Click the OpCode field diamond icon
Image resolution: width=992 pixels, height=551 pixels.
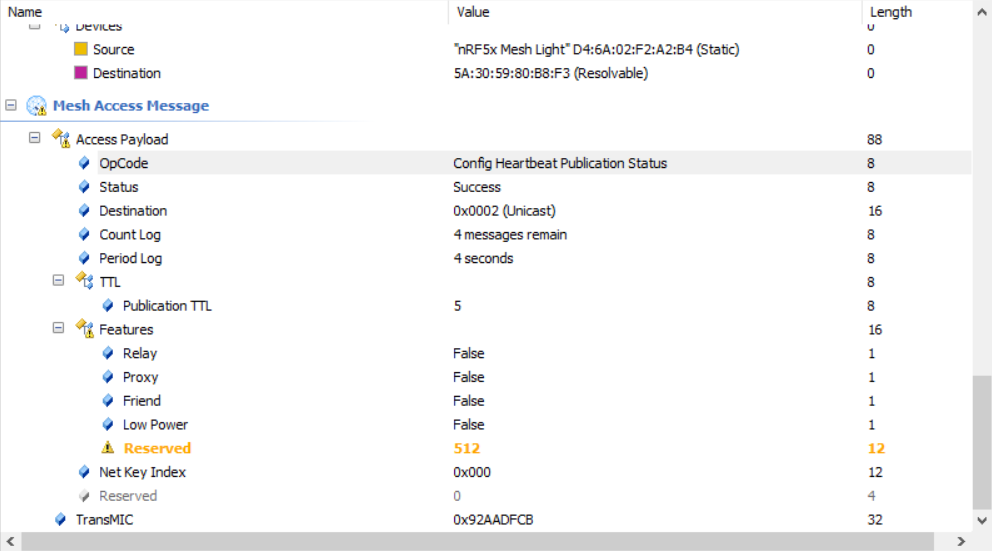click(84, 163)
